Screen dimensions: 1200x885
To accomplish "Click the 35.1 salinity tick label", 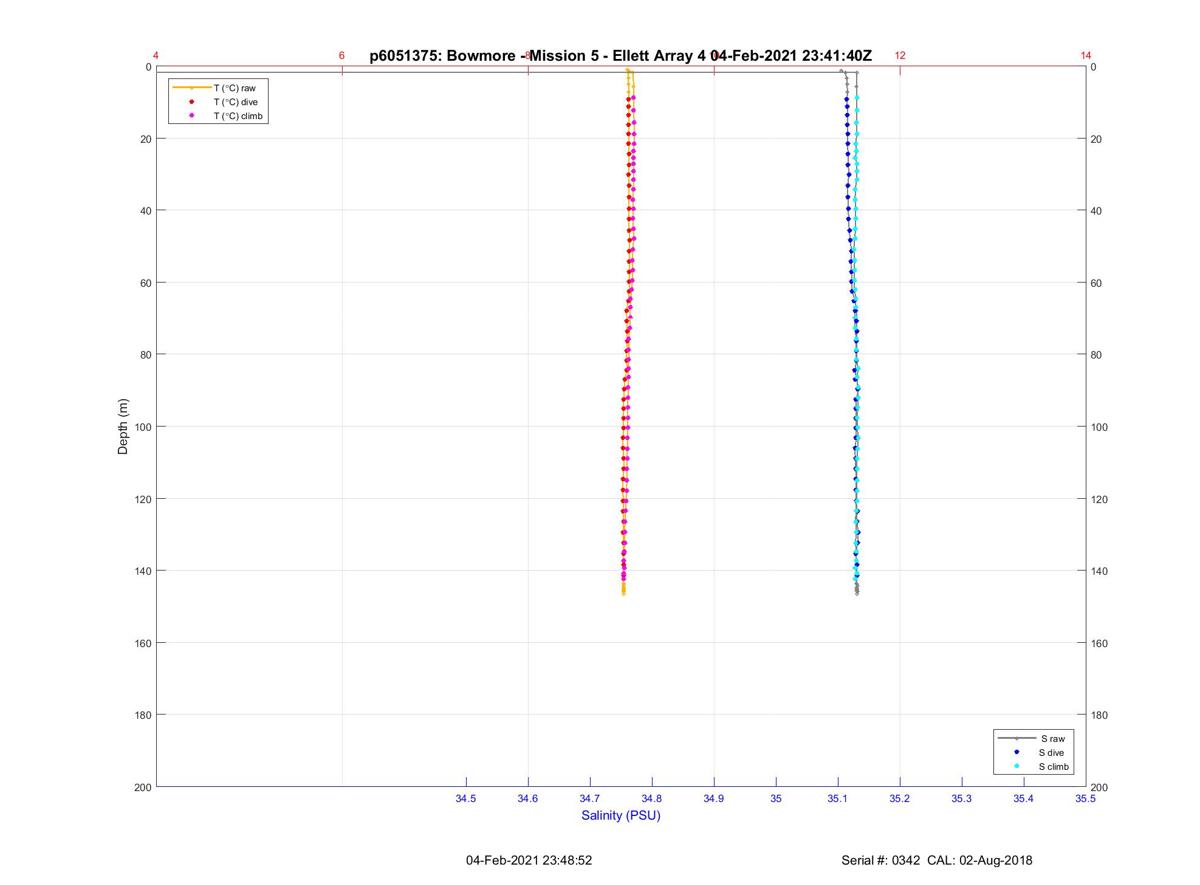I will coord(838,799).
